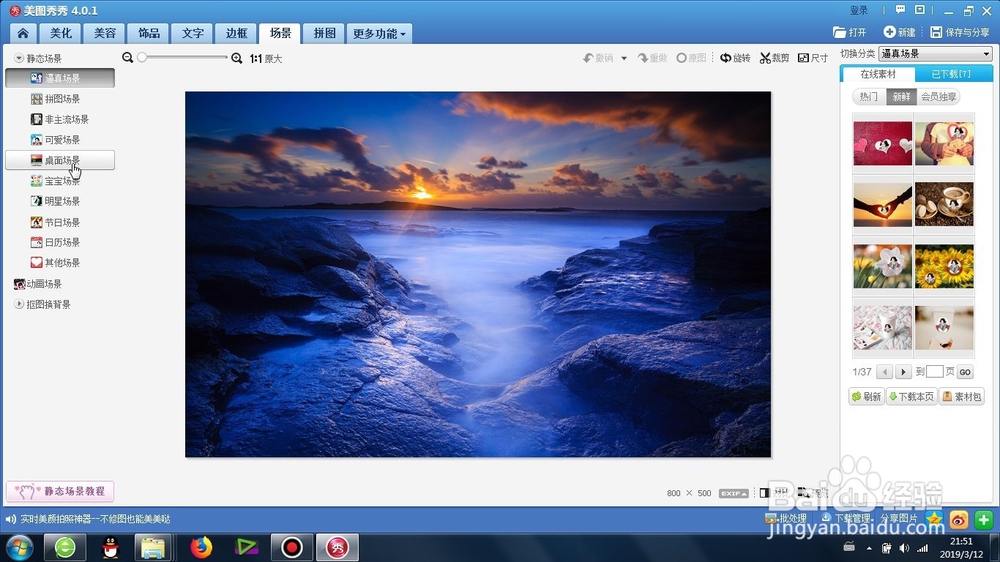The height and width of the screenshot is (562, 1000).
Task: Click the 原图 original image button
Action: pos(691,58)
